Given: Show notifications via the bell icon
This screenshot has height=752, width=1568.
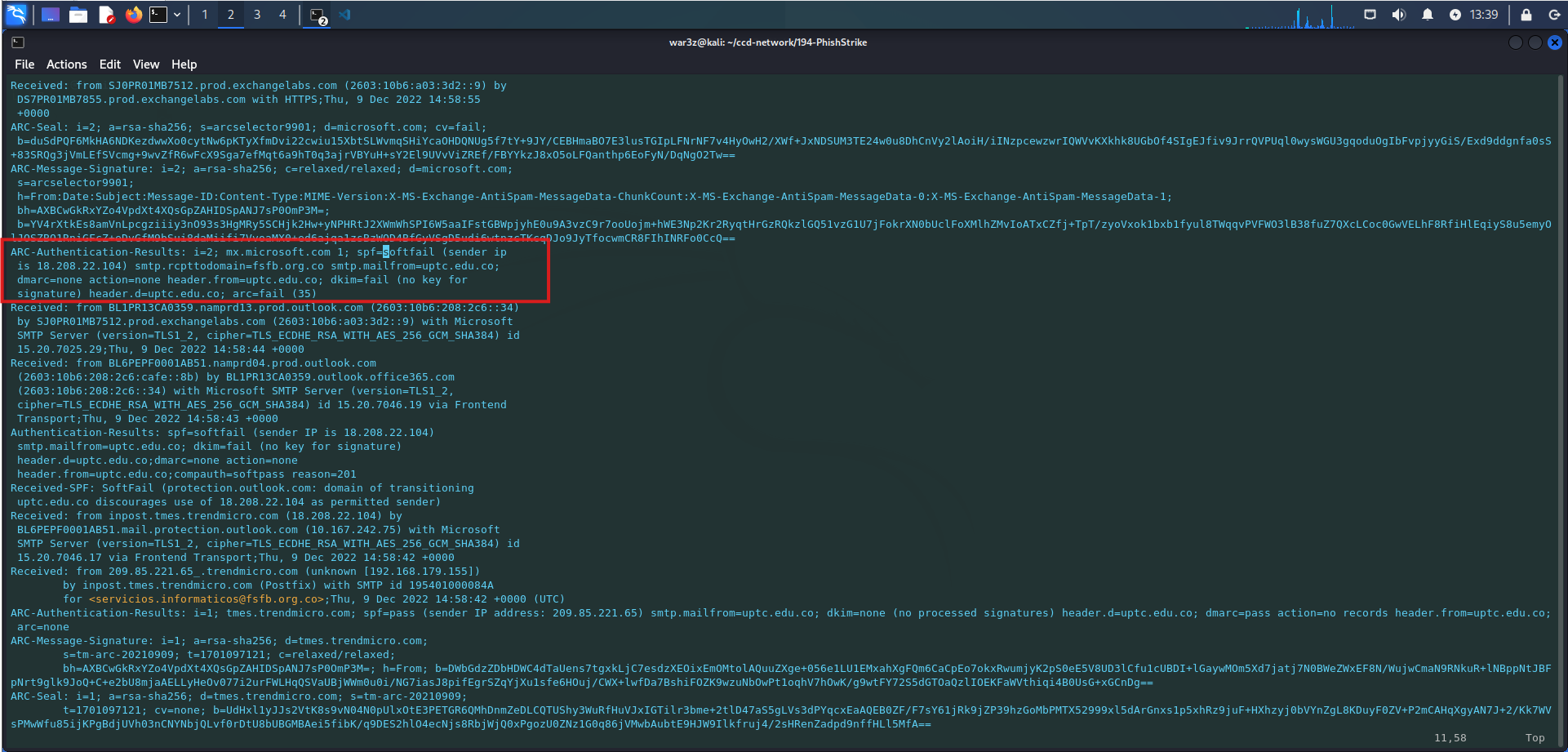Looking at the screenshot, I should pyautogui.click(x=1428, y=15).
